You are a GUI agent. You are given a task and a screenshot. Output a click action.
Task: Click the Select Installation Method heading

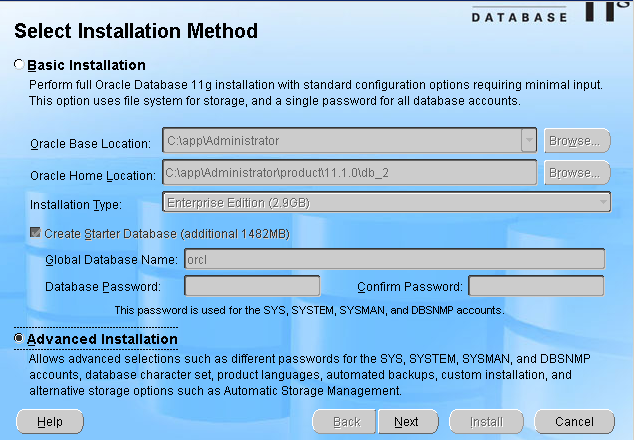[x=136, y=31]
